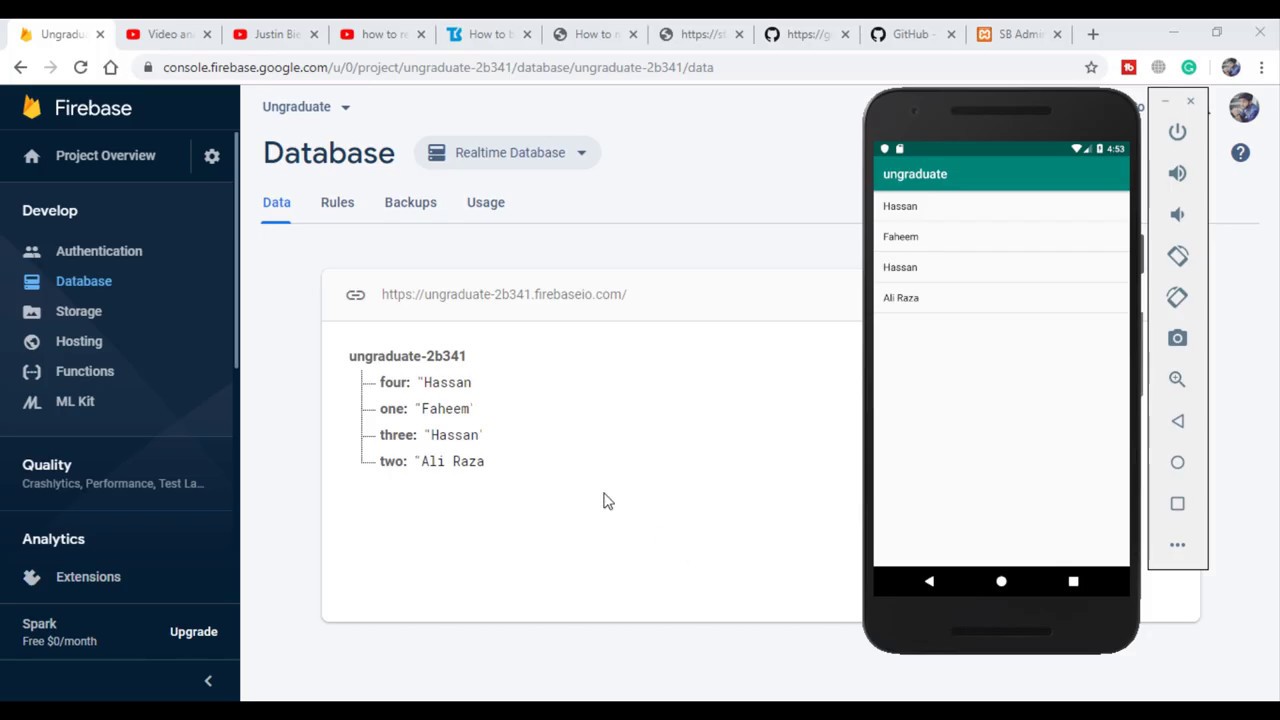Image resolution: width=1280 pixels, height=720 pixels.
Task: Take emulator screenshot with camera icon
Action: (x=1177, y=338)
